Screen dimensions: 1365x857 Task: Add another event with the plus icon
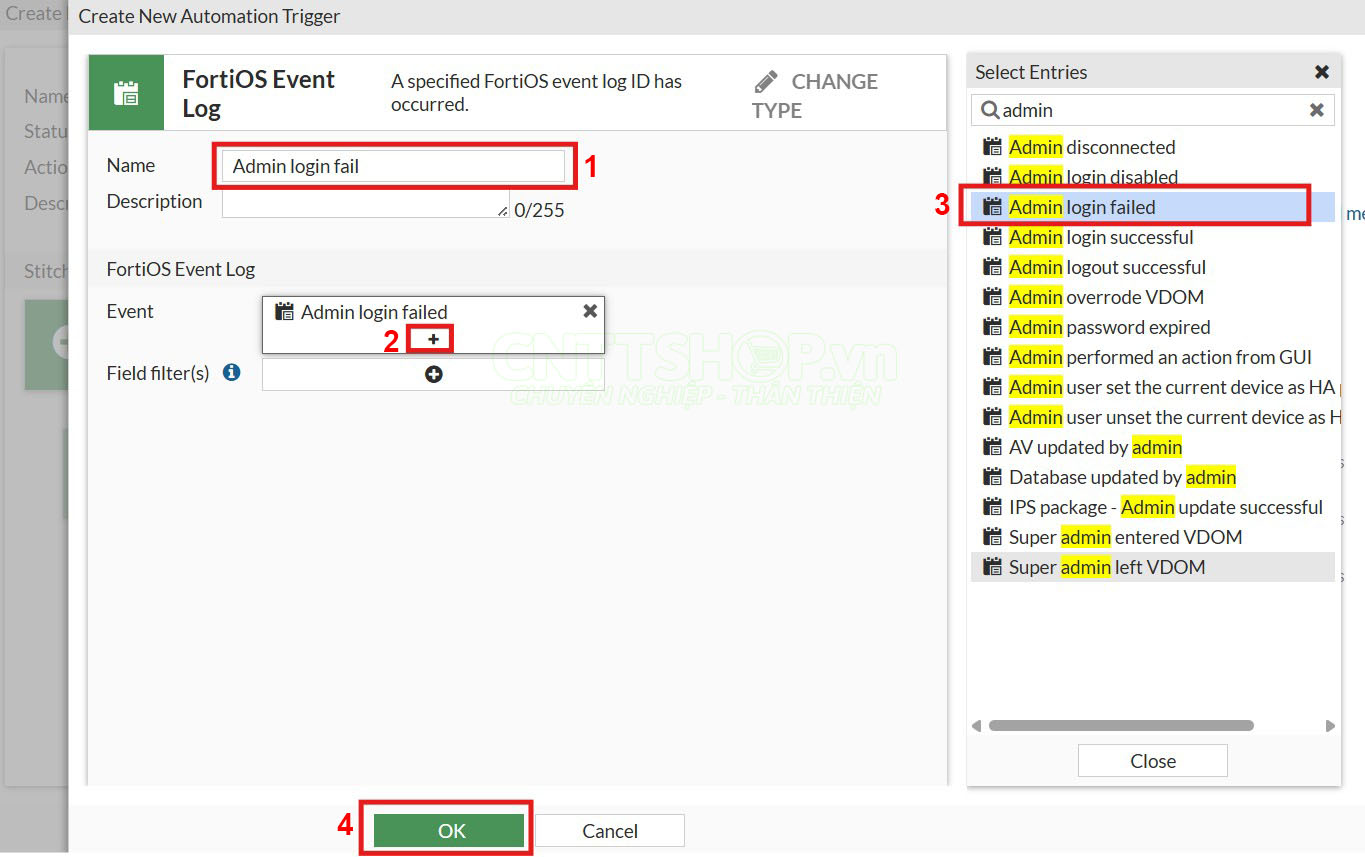pos(433,339)
